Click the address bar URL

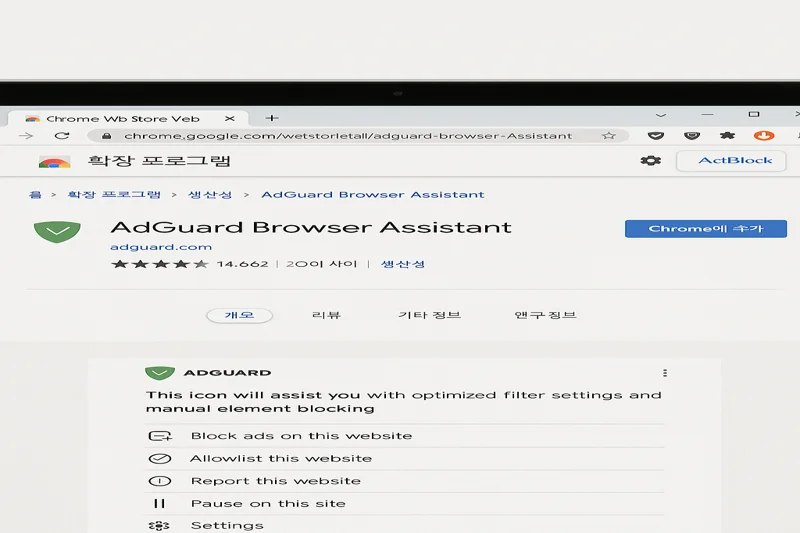[348, 136]
